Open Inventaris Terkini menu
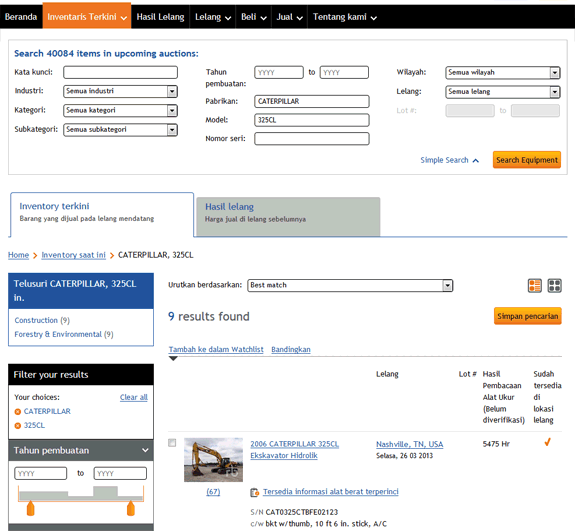Screen dimensions: 575x531 point(87,16)
